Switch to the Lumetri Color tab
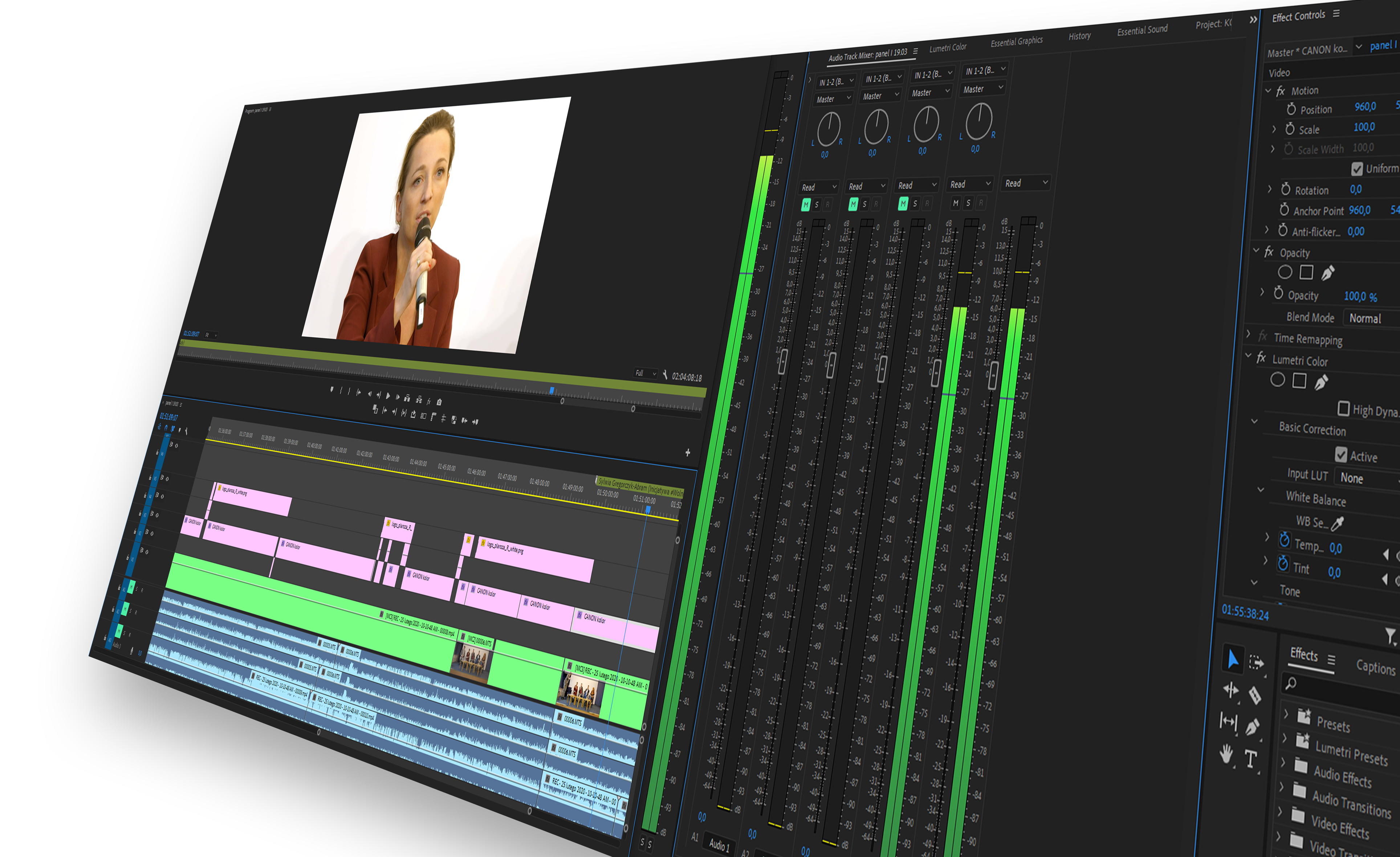The height and width of the screenshot is (857, 1400). (x=948, y=48)
